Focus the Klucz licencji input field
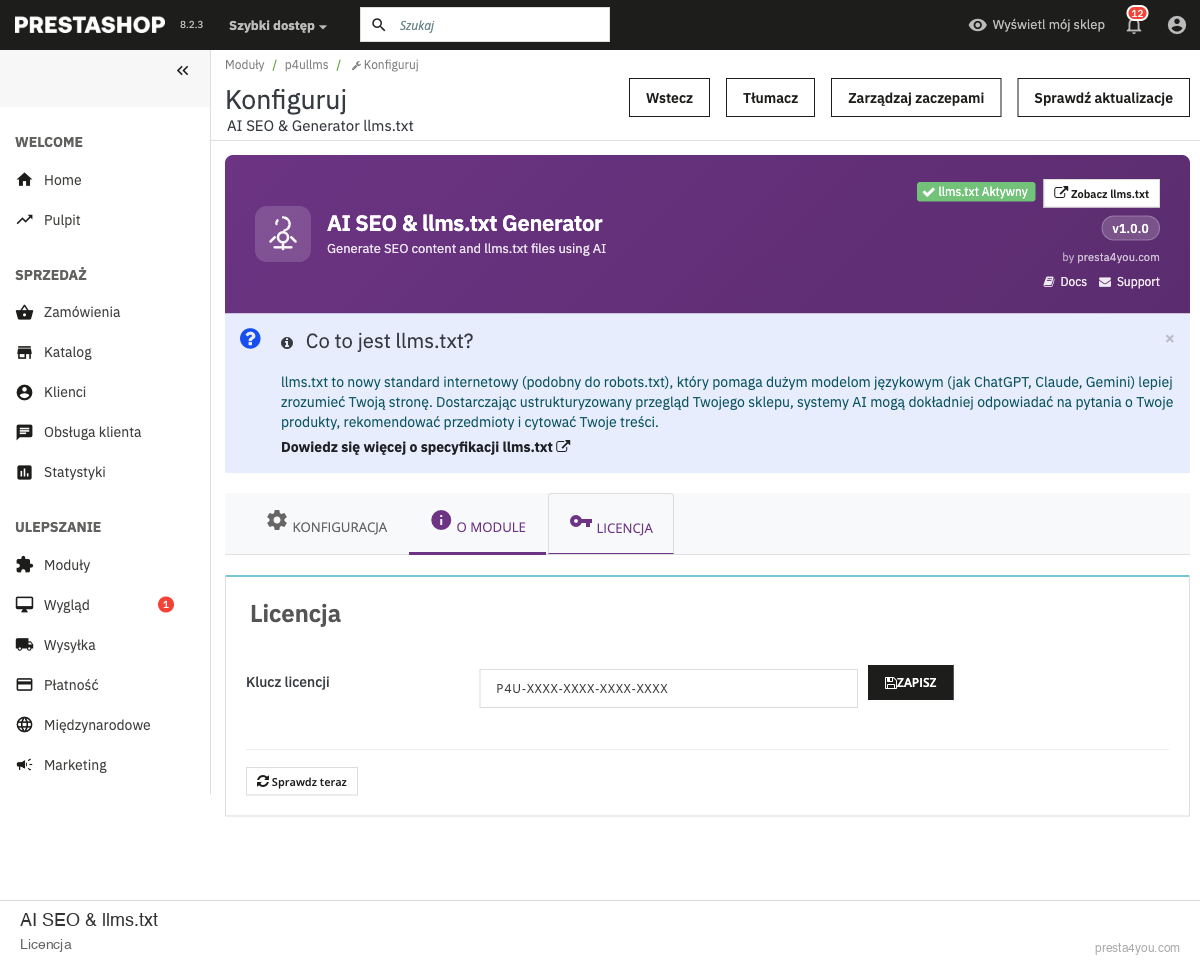Image resolution: width=1200 pixels, height=970 pixels. click(x=669, y=688)
